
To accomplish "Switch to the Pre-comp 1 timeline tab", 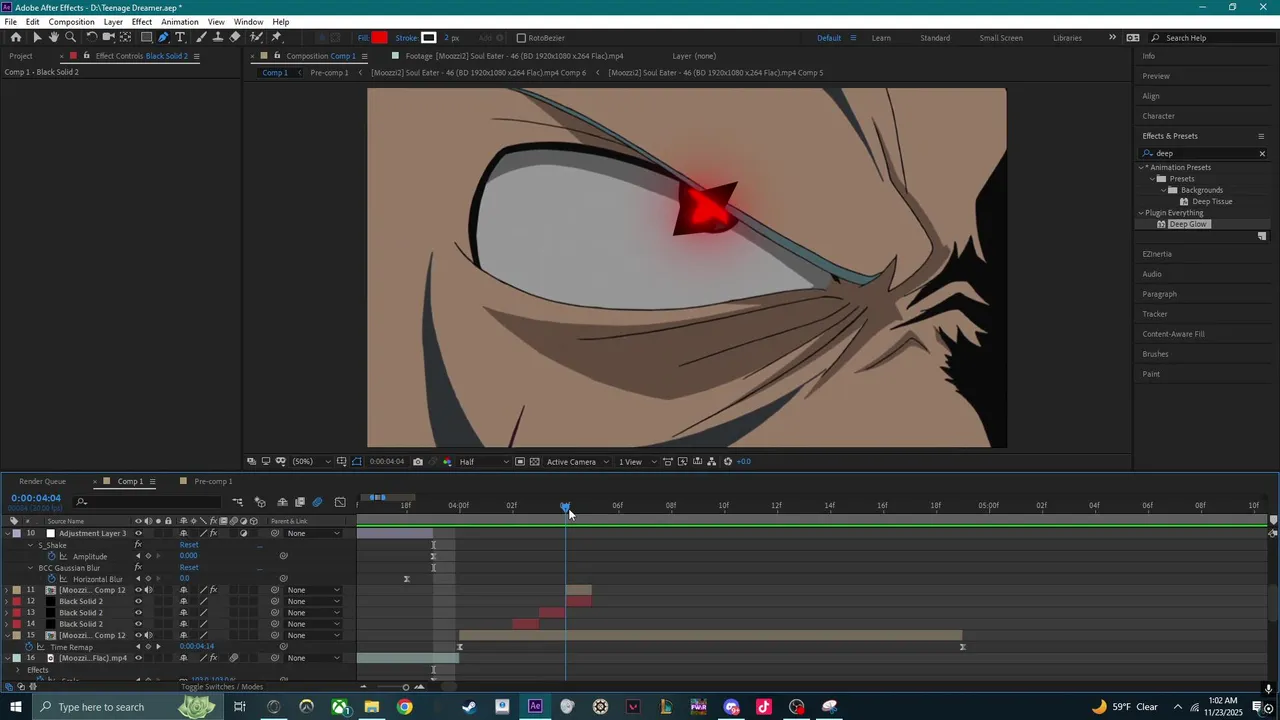I will pyautogui.click(x=213, y=481).
